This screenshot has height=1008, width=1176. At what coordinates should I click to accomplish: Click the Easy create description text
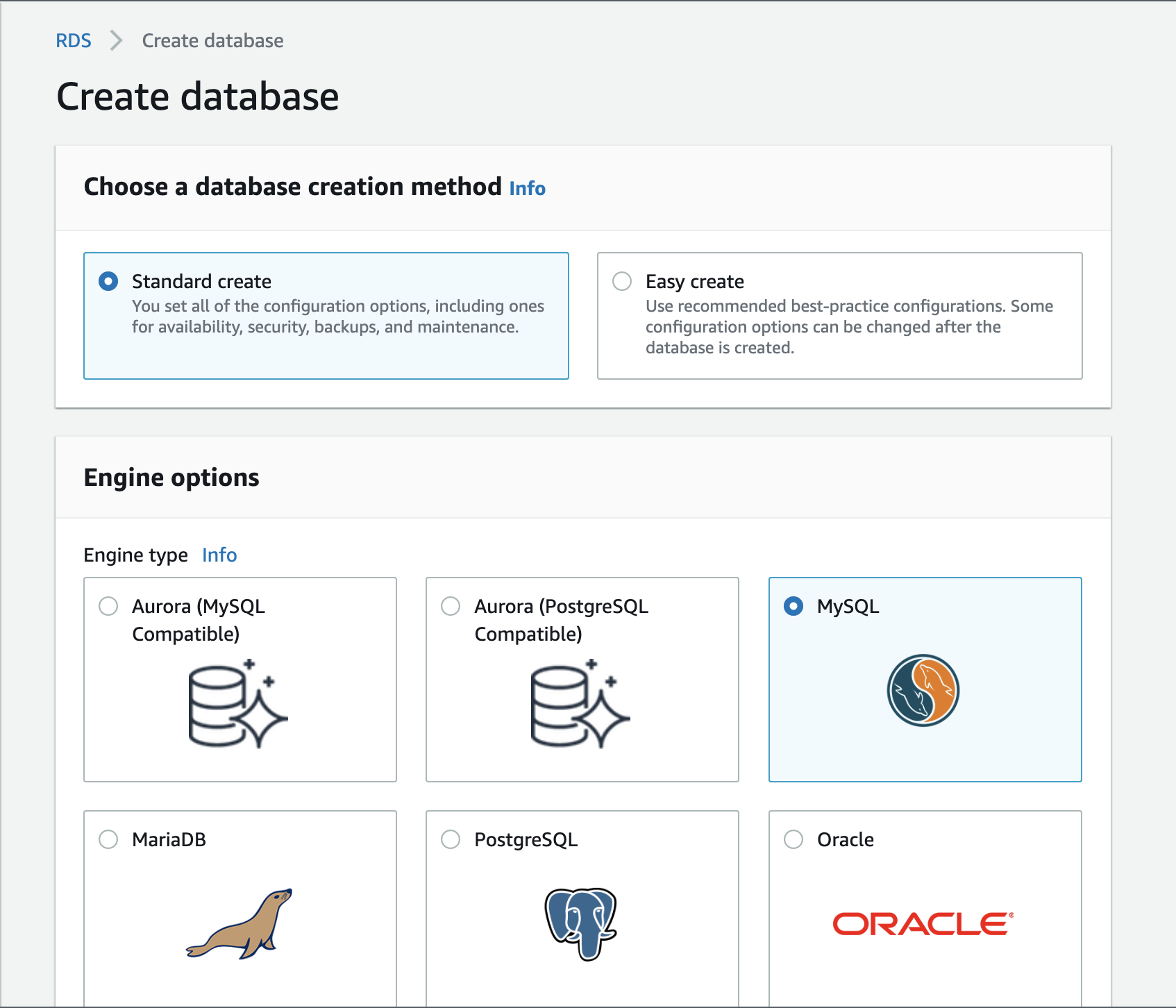click(x=848, y=327)
